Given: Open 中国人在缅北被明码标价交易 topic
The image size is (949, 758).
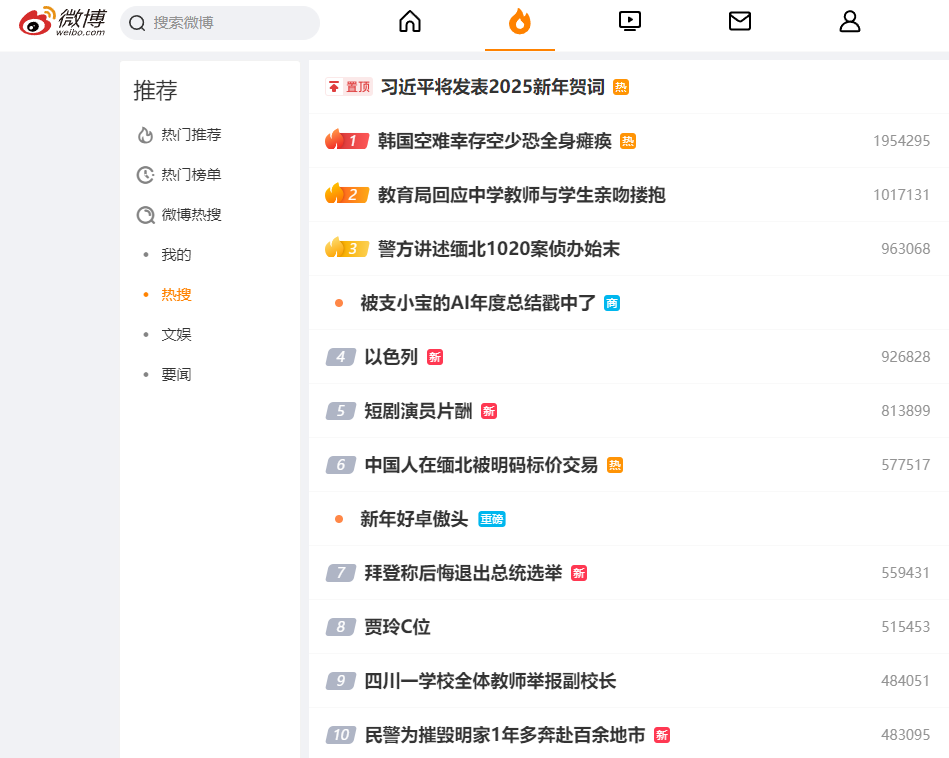Looking at the screenshot, I should tap(481, 465).
